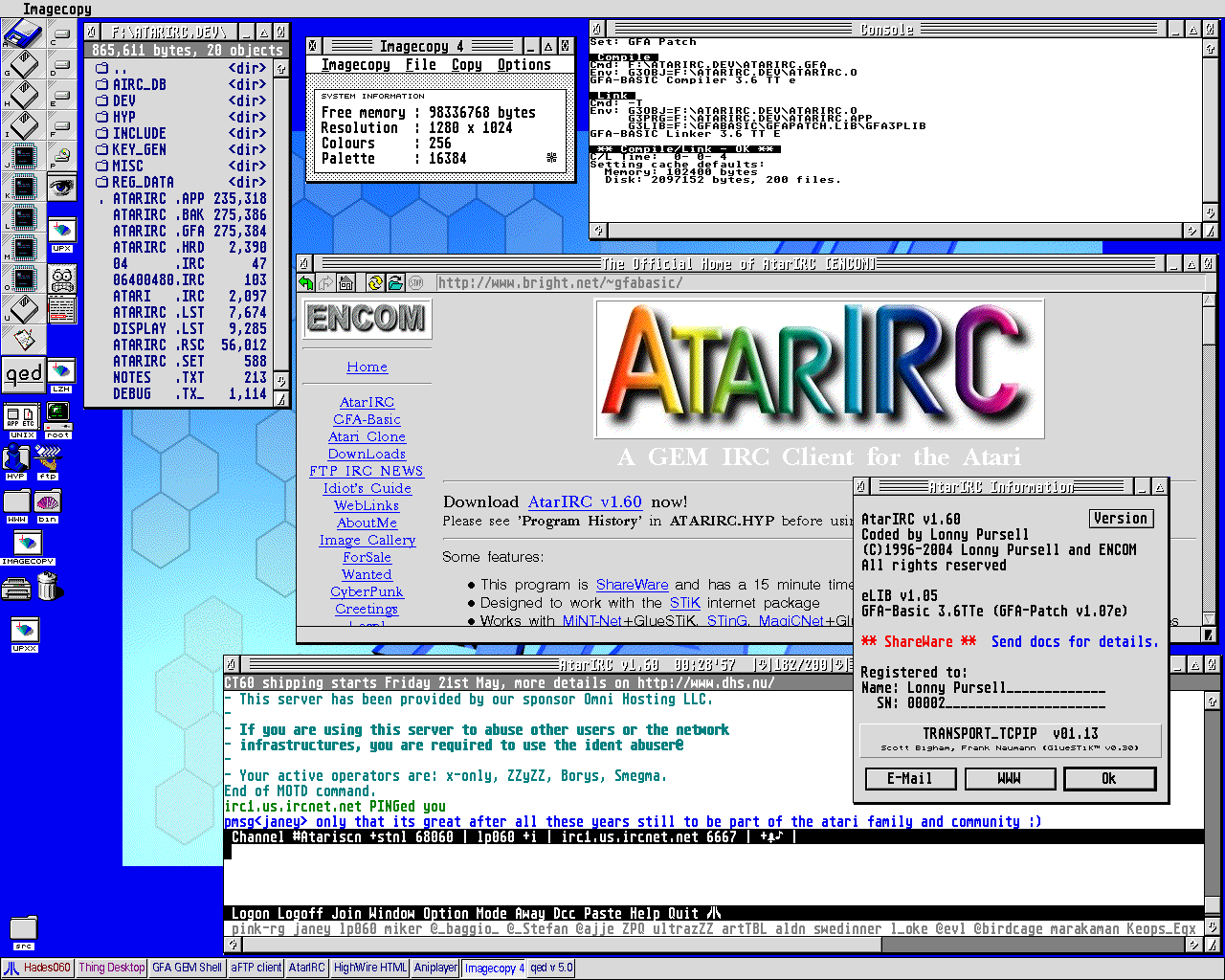
Task: Expand the AIRC_DB folder in file list
Action: coord(139,84)
